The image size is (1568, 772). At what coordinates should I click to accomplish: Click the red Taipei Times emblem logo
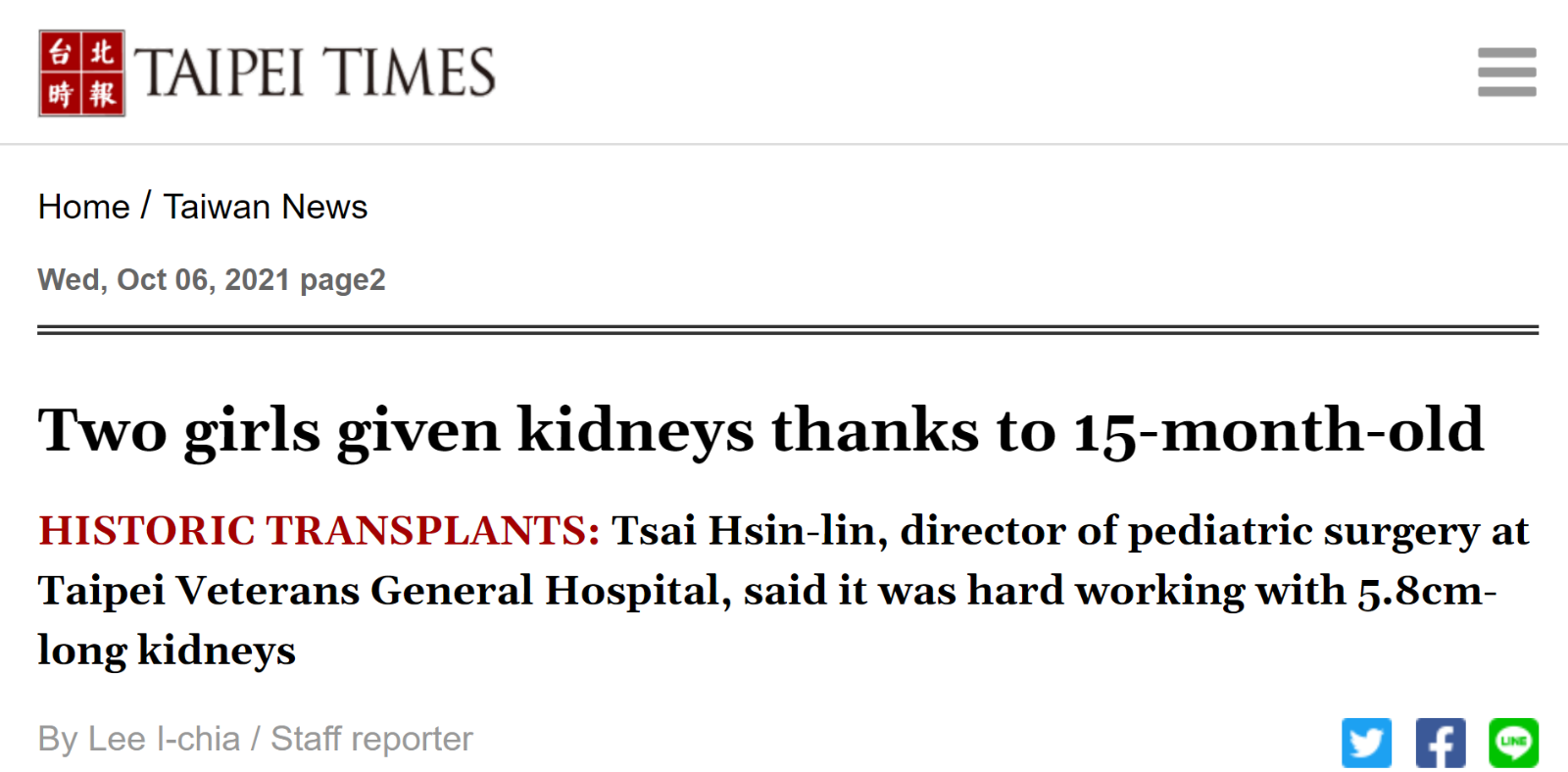coord(82,73)
